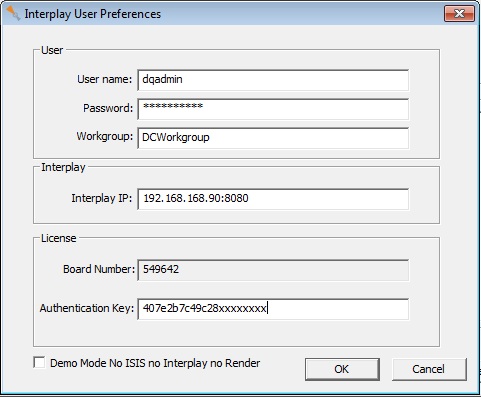Click the "Authentication Key:" label
Viewport: 481px width, 397px height.
[87, 308]
